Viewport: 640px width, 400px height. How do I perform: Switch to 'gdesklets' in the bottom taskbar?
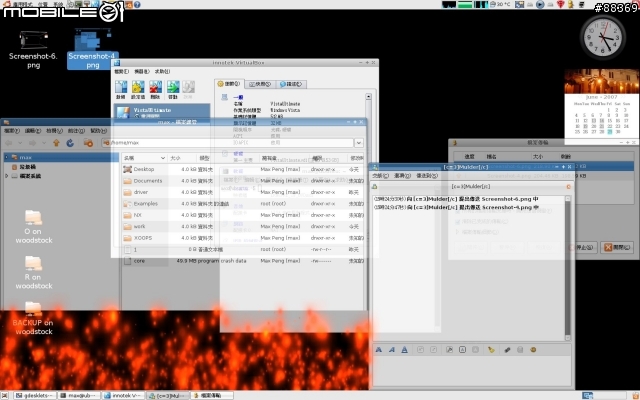(35, 396)
